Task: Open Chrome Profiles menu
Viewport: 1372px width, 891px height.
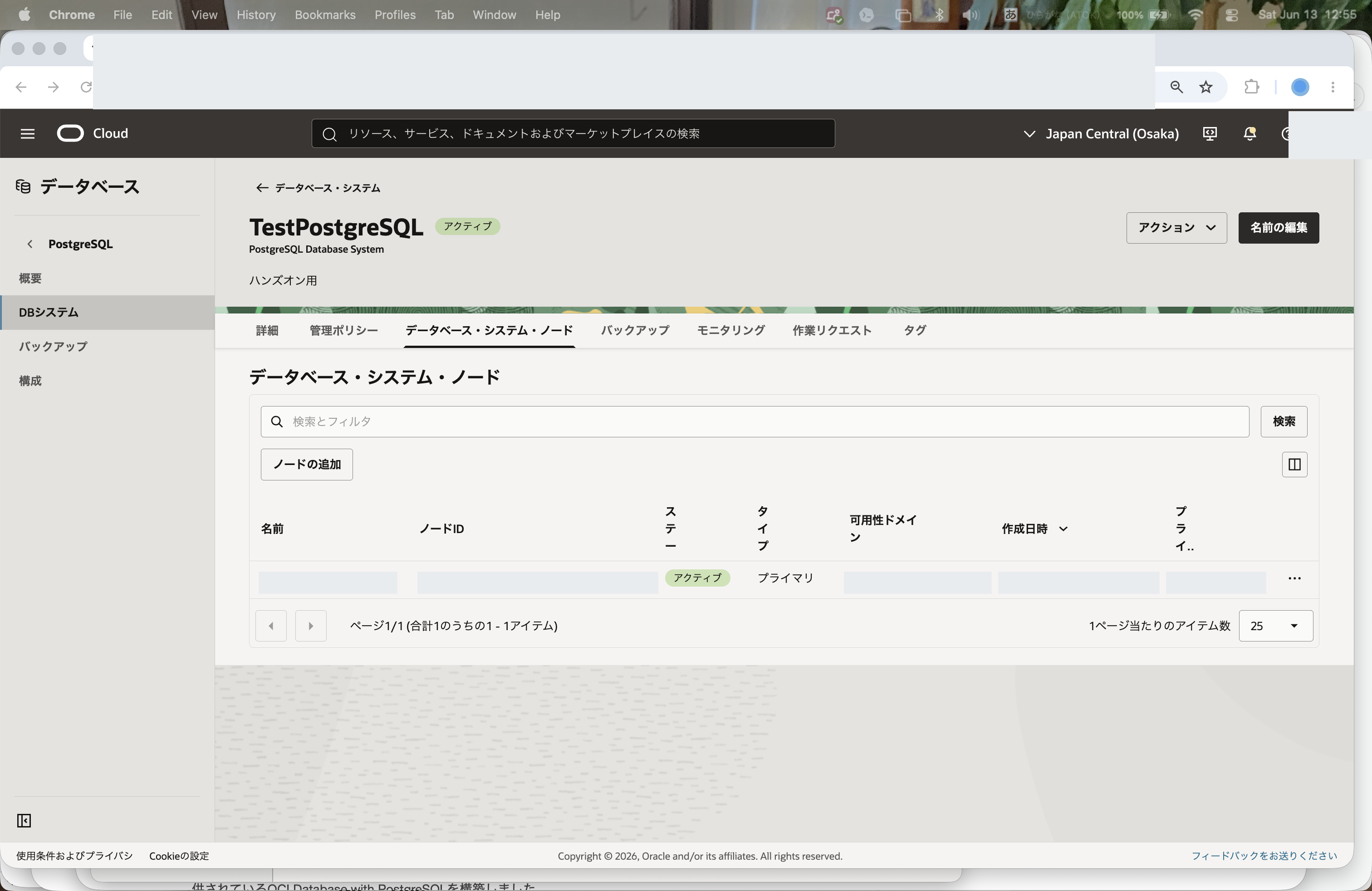Action: [x=395, y=15]
